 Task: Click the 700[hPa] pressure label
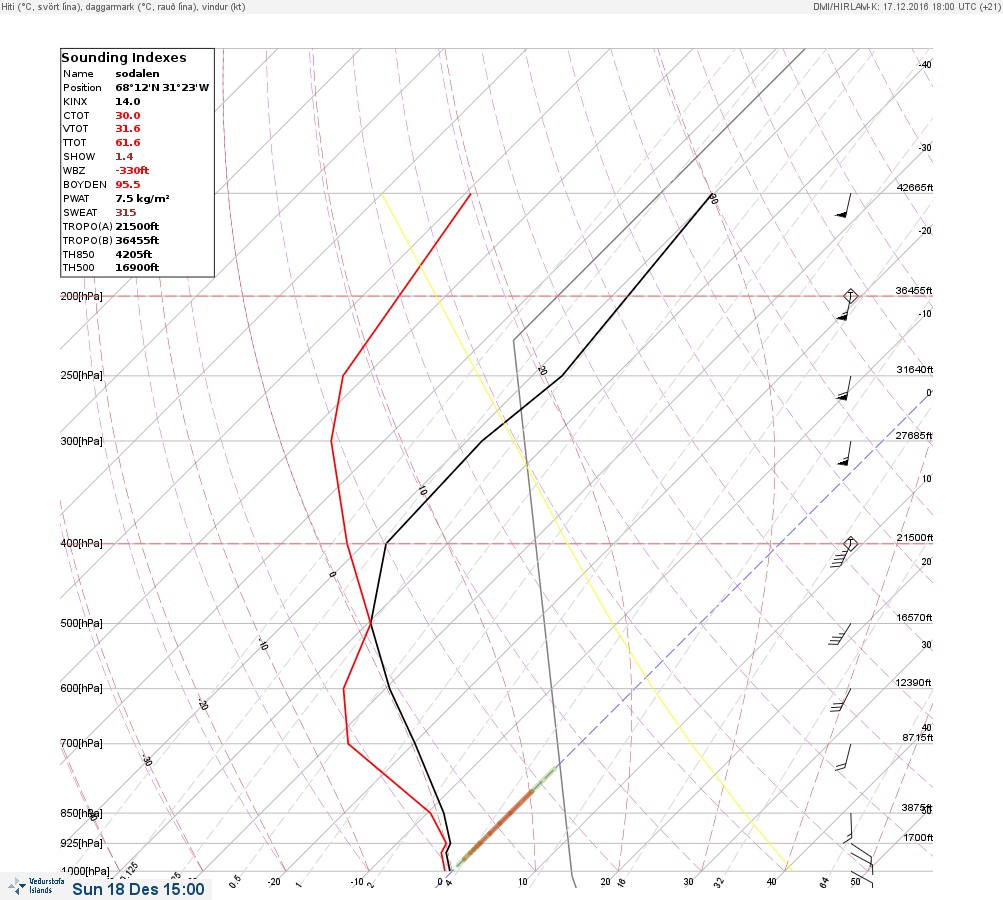81,743
